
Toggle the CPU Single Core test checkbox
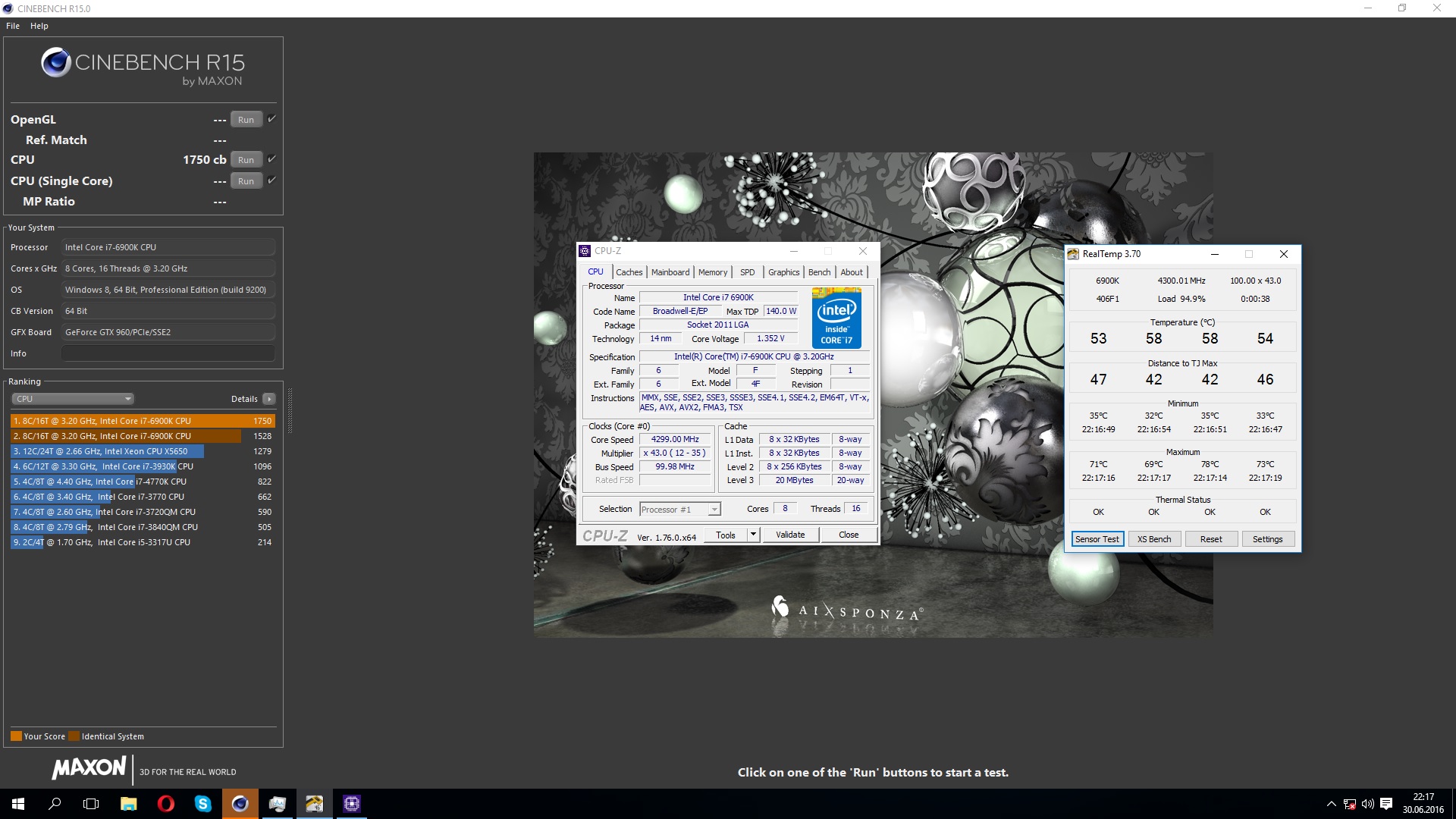click(x=271, y=180)
